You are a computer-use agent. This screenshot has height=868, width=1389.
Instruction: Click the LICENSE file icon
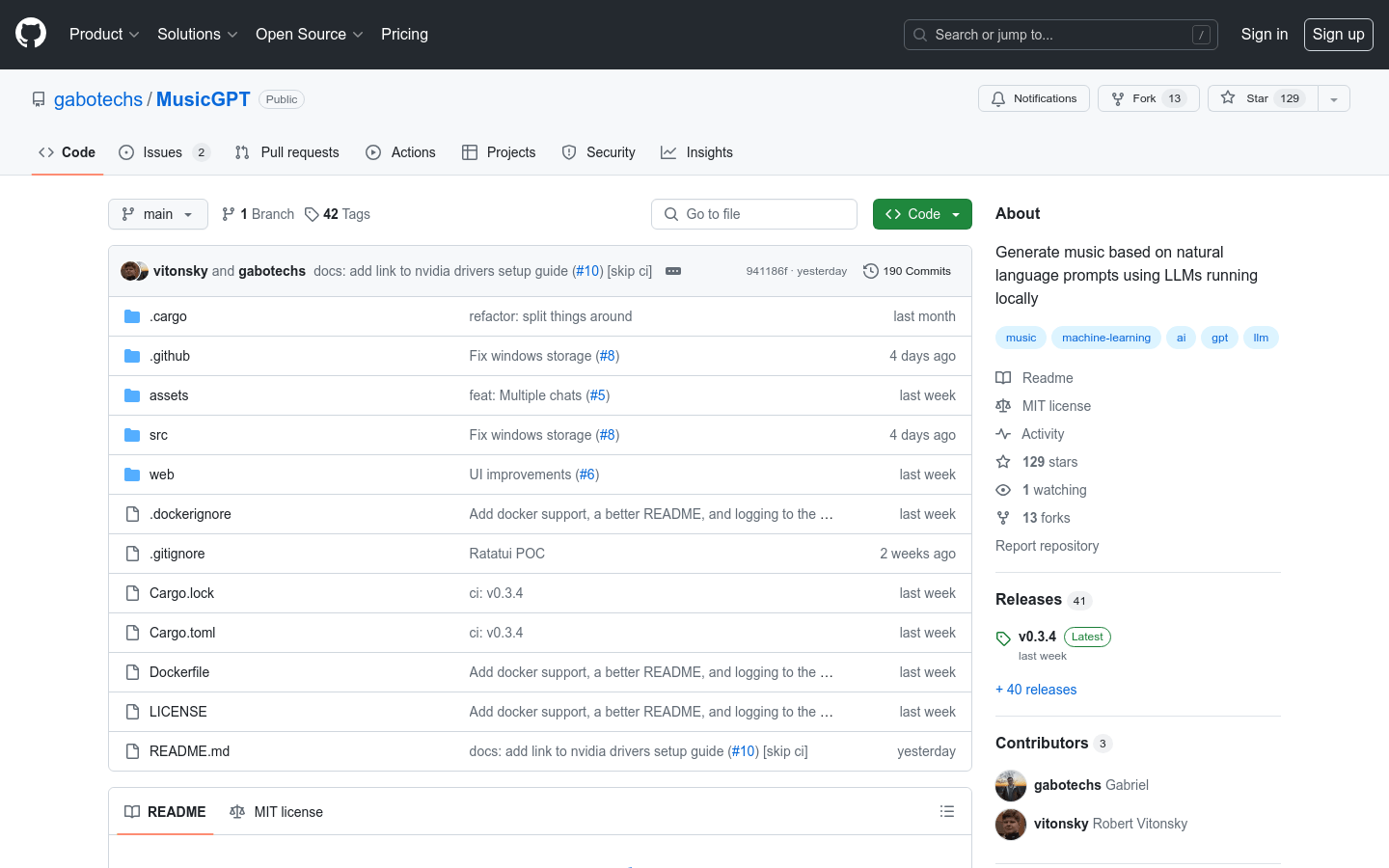point(132,712)
